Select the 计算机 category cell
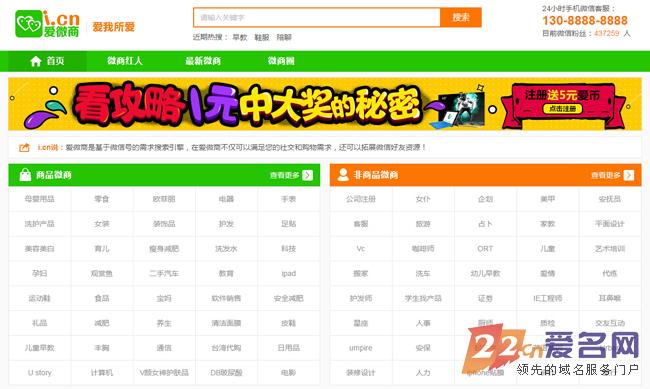The width and height of the screenshot is (650, 389). [x=102, y=373]
